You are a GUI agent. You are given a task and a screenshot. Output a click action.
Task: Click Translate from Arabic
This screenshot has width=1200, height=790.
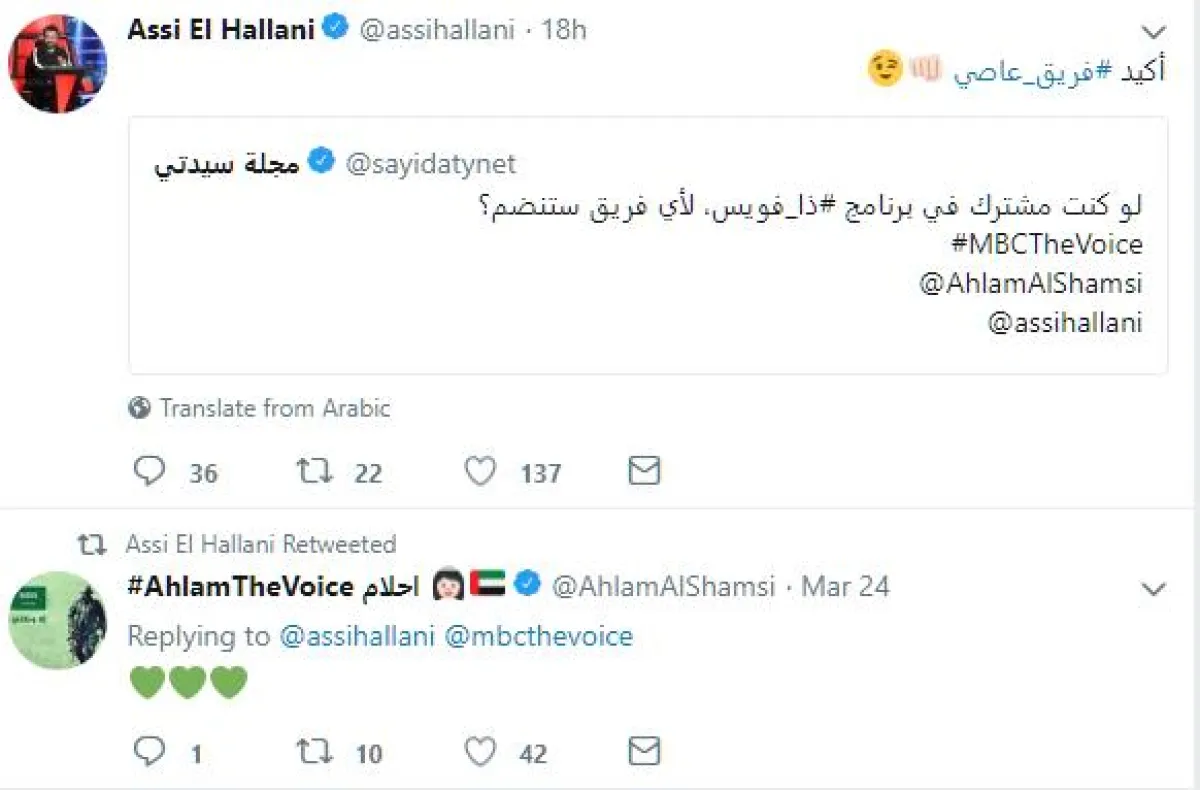tap(274, 408)
